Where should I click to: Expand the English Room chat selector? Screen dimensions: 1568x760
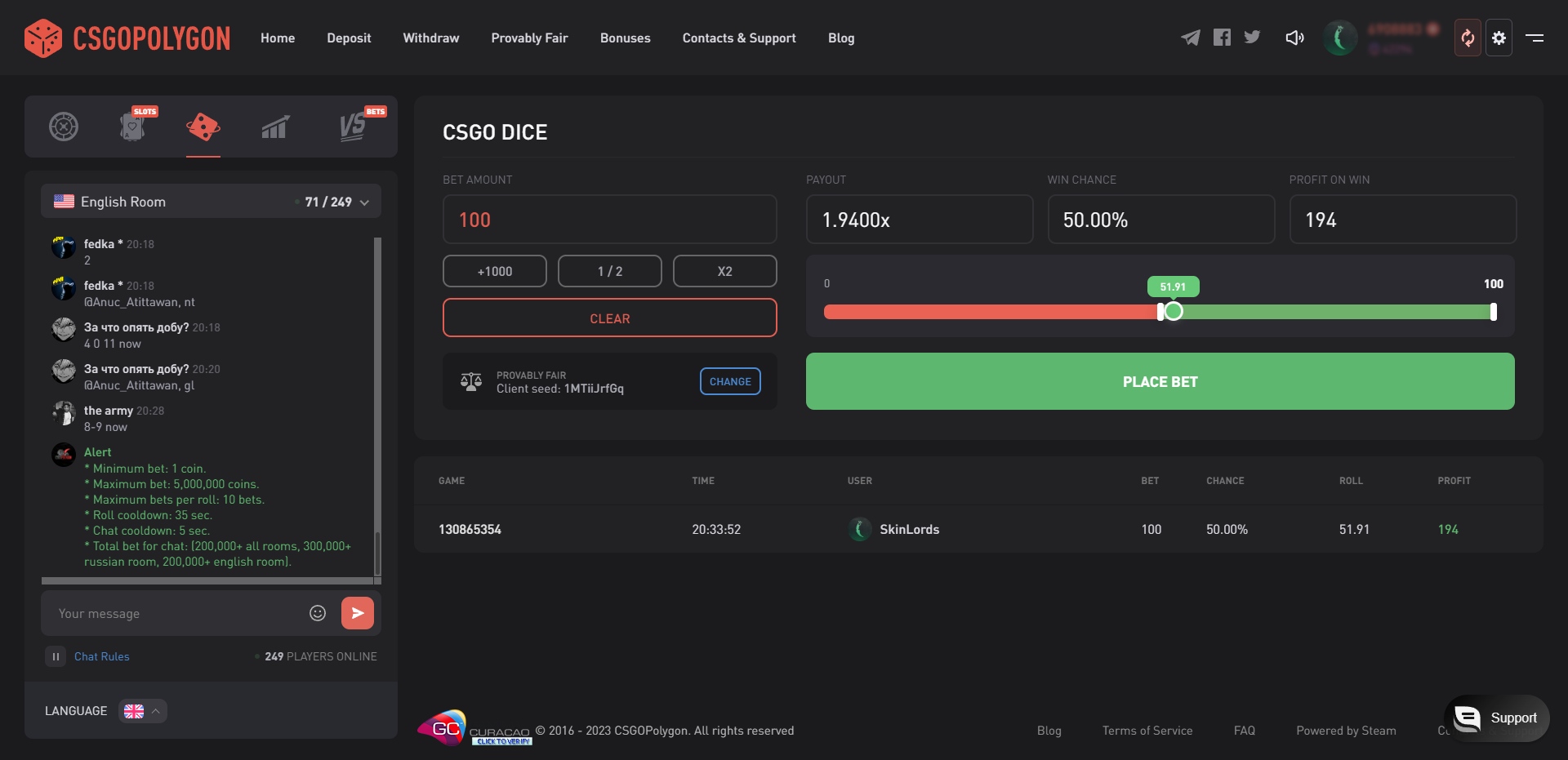click(211, 202)
